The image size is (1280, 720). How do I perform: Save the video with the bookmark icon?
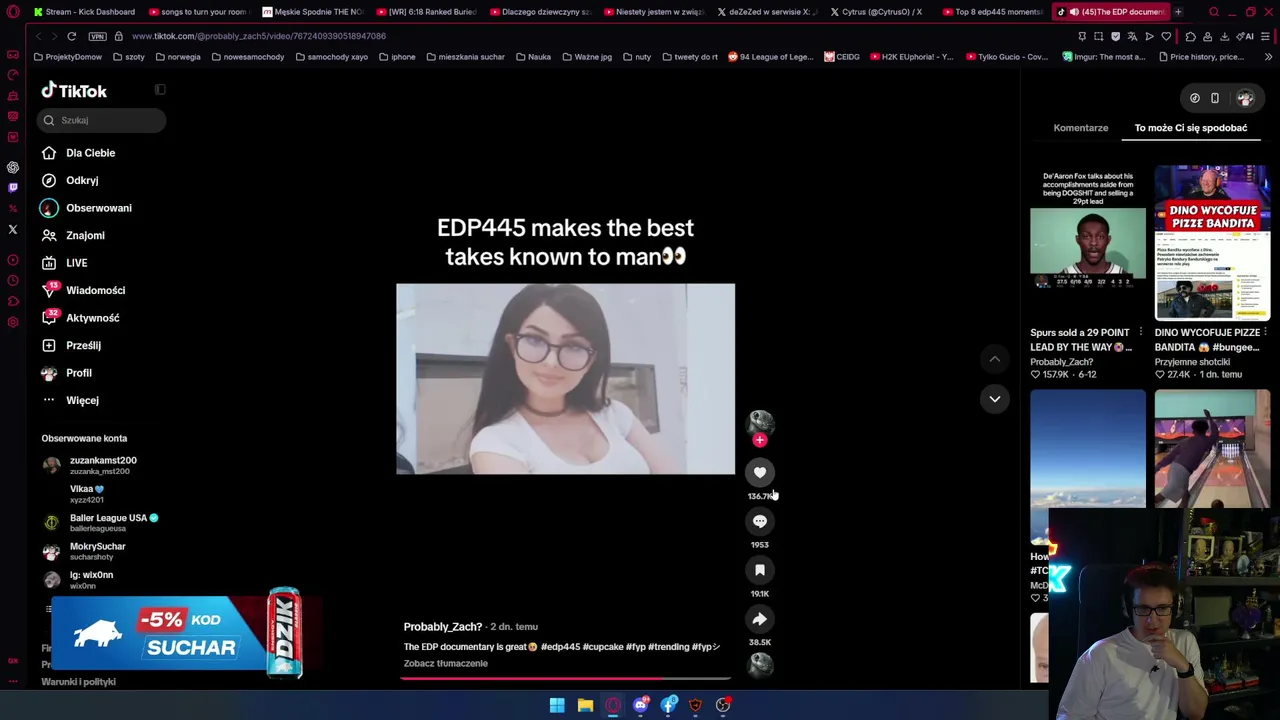coord(760,570)
